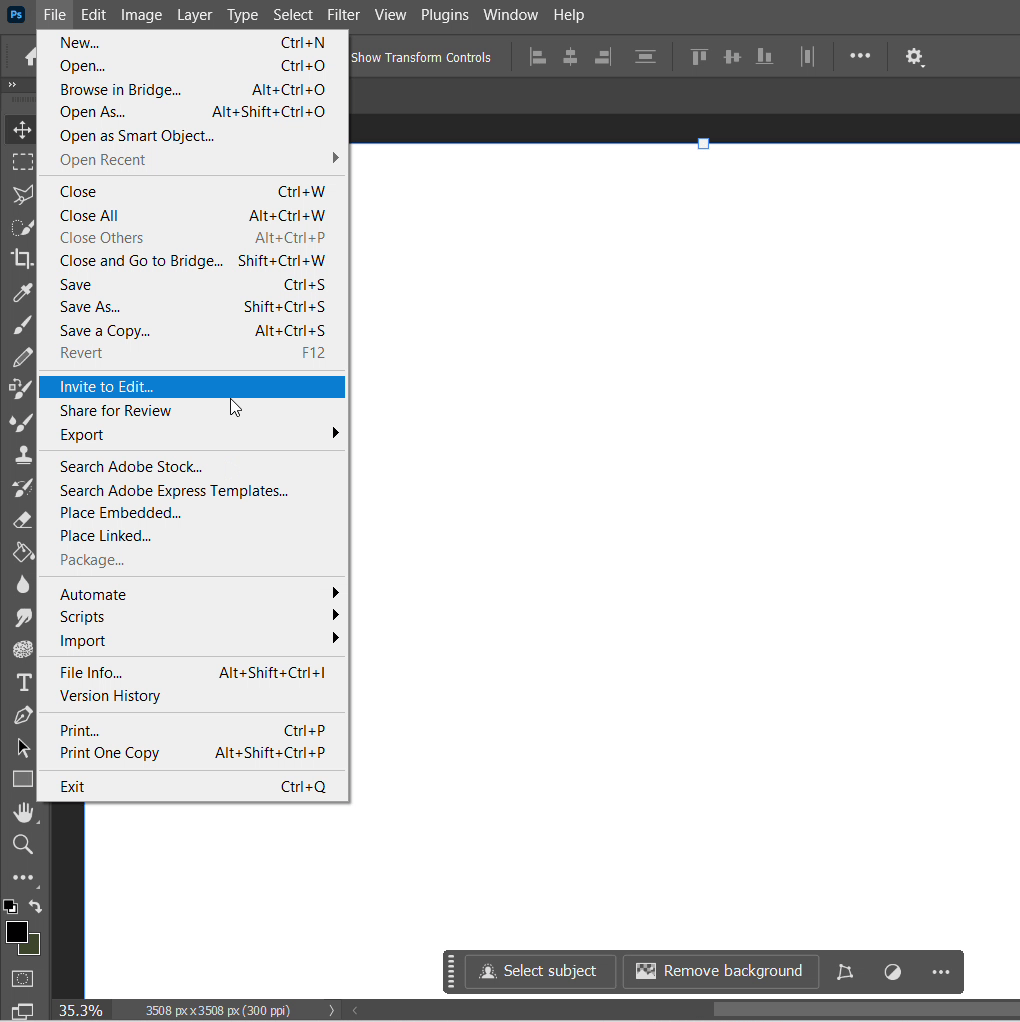The width and height of the screenshot is (1020, 1022).
Task: Select the Hand tool
Action: point(23,812)
